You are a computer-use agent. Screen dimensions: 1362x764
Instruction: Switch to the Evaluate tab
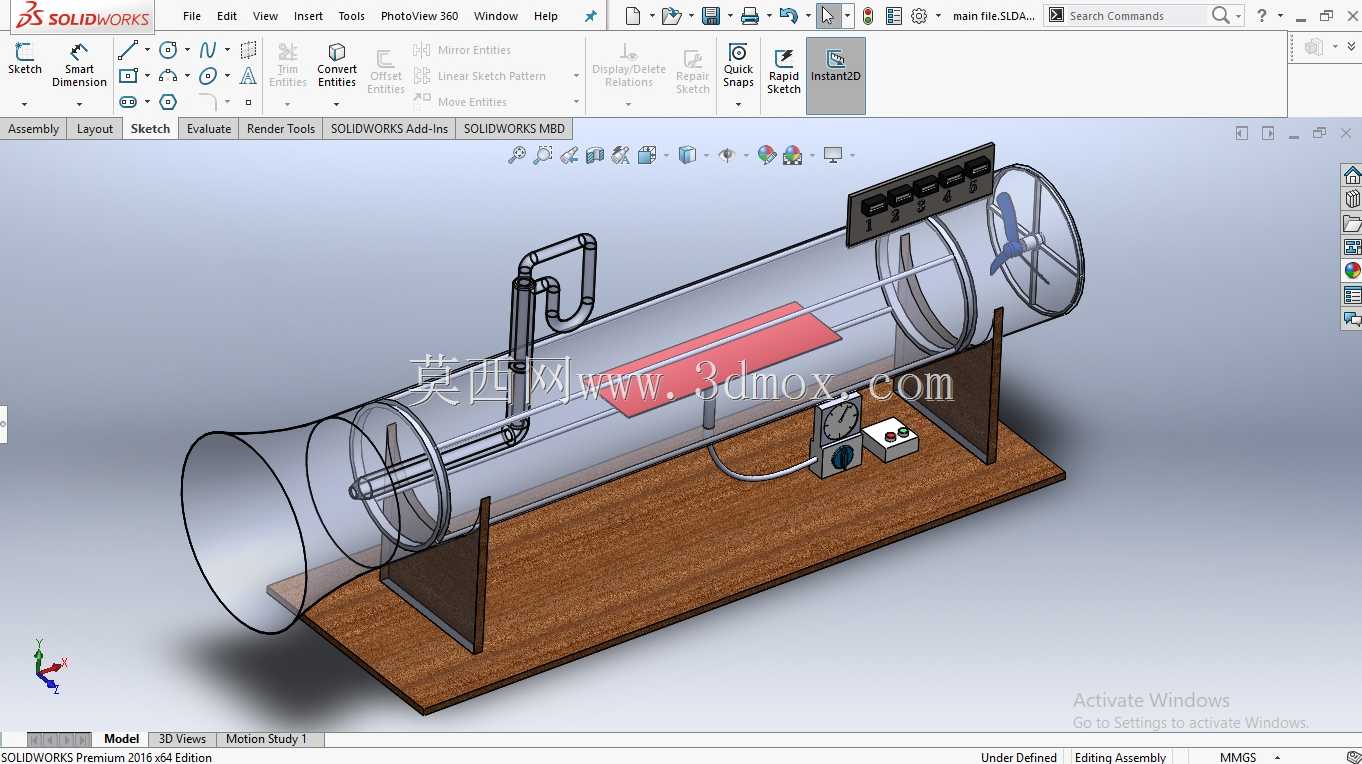[209, 128]
